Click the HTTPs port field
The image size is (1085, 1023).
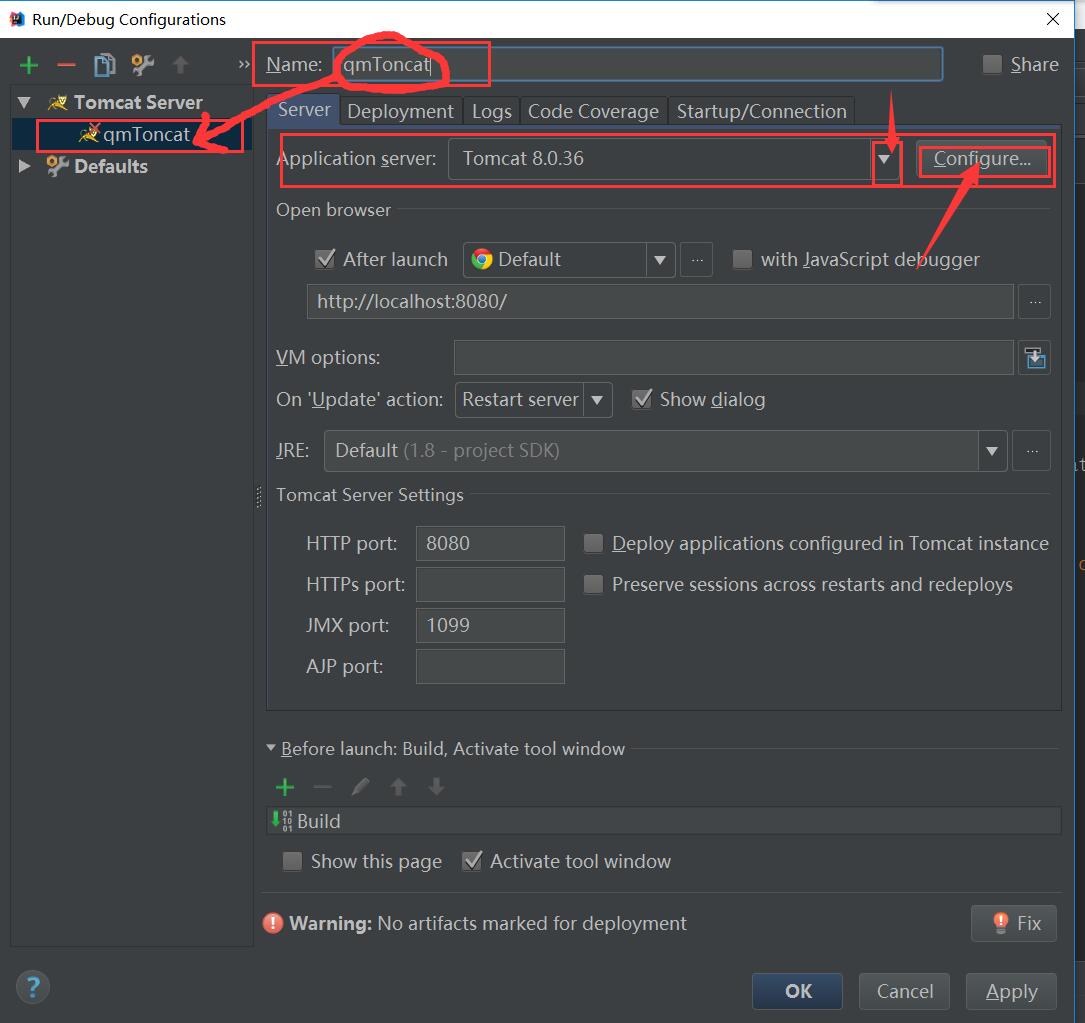coord(490,584)
